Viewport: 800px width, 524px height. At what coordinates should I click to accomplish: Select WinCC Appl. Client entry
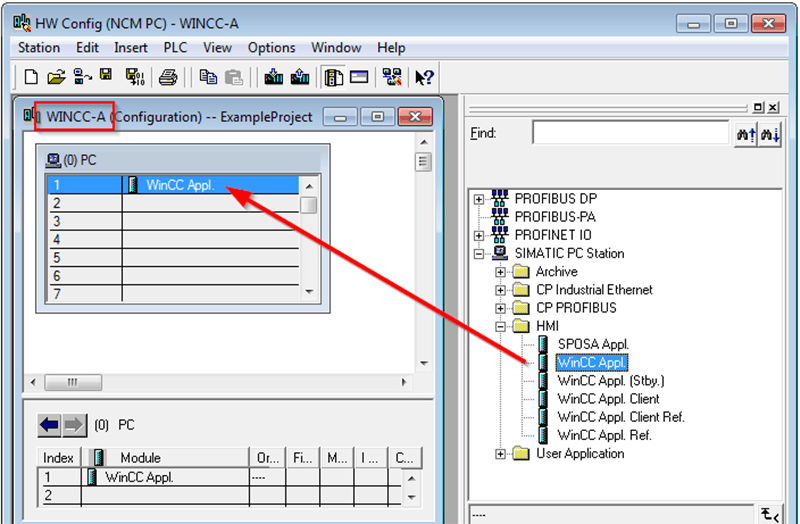608,398
